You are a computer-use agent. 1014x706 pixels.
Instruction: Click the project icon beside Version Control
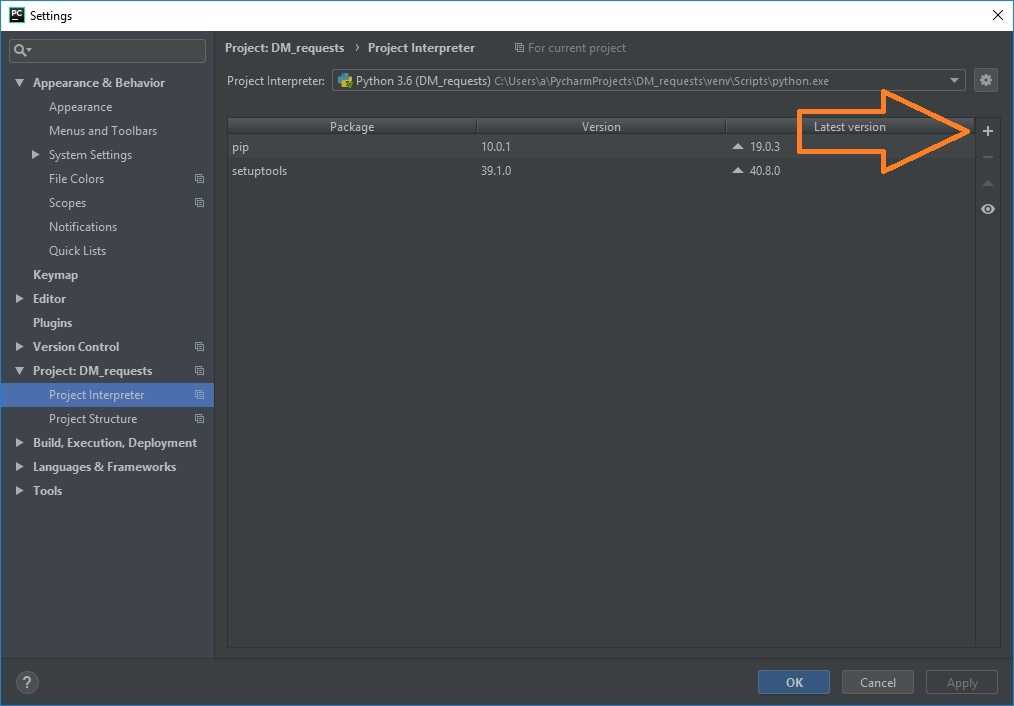pos(199,347)
